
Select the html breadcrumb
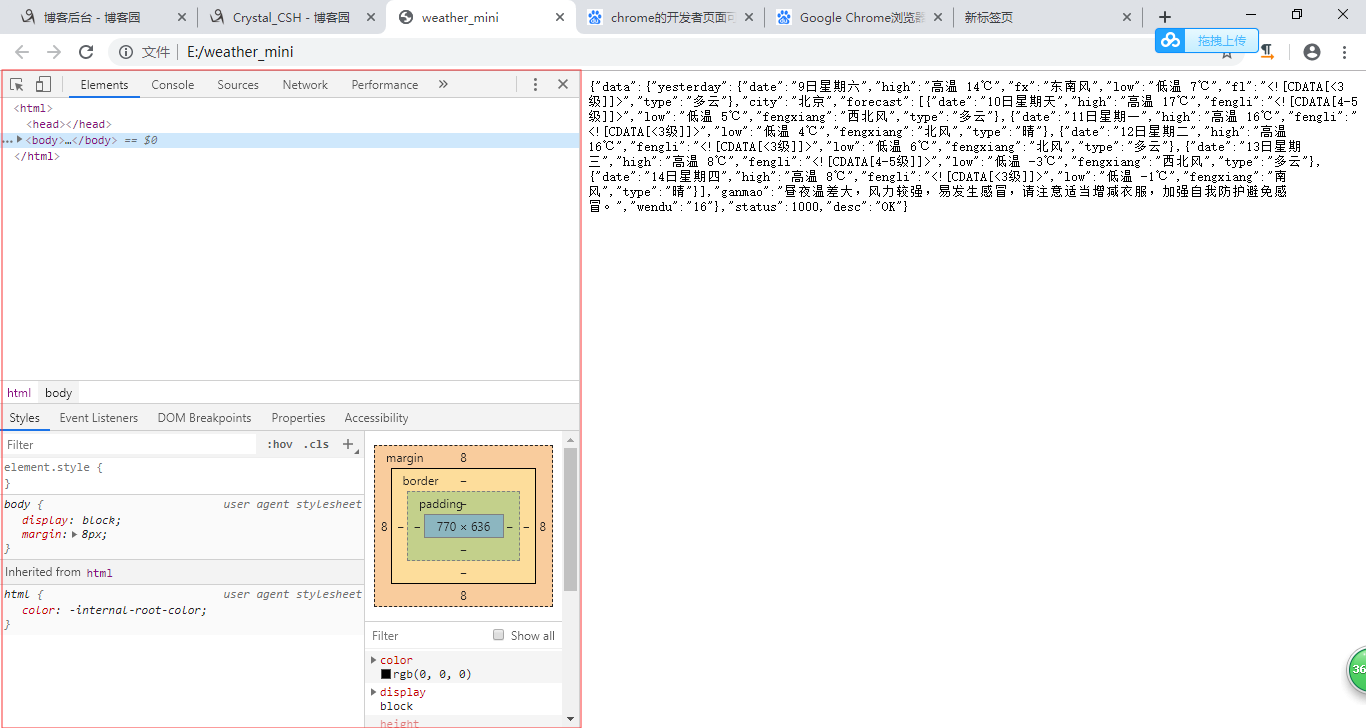pyautogui.click(x=19, y=393)
